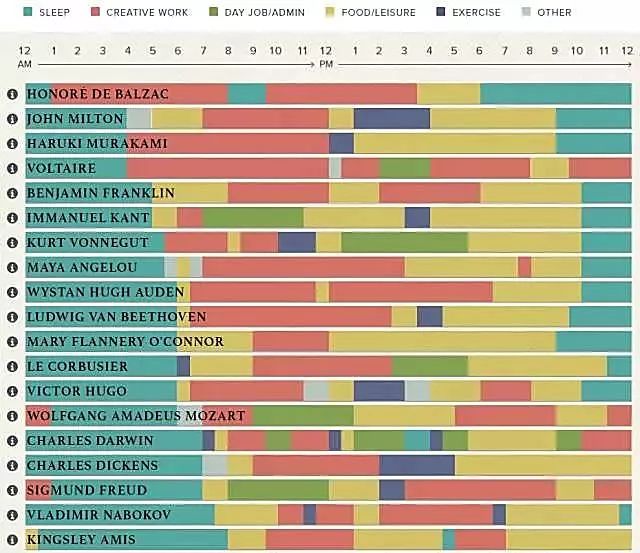
Task: Show info for Maya Angelou row
Action: [12, 267]
